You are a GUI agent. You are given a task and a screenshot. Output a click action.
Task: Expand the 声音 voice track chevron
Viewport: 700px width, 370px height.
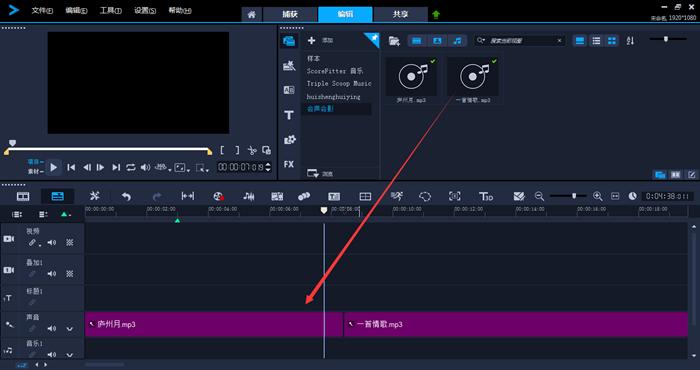[70, 329]
